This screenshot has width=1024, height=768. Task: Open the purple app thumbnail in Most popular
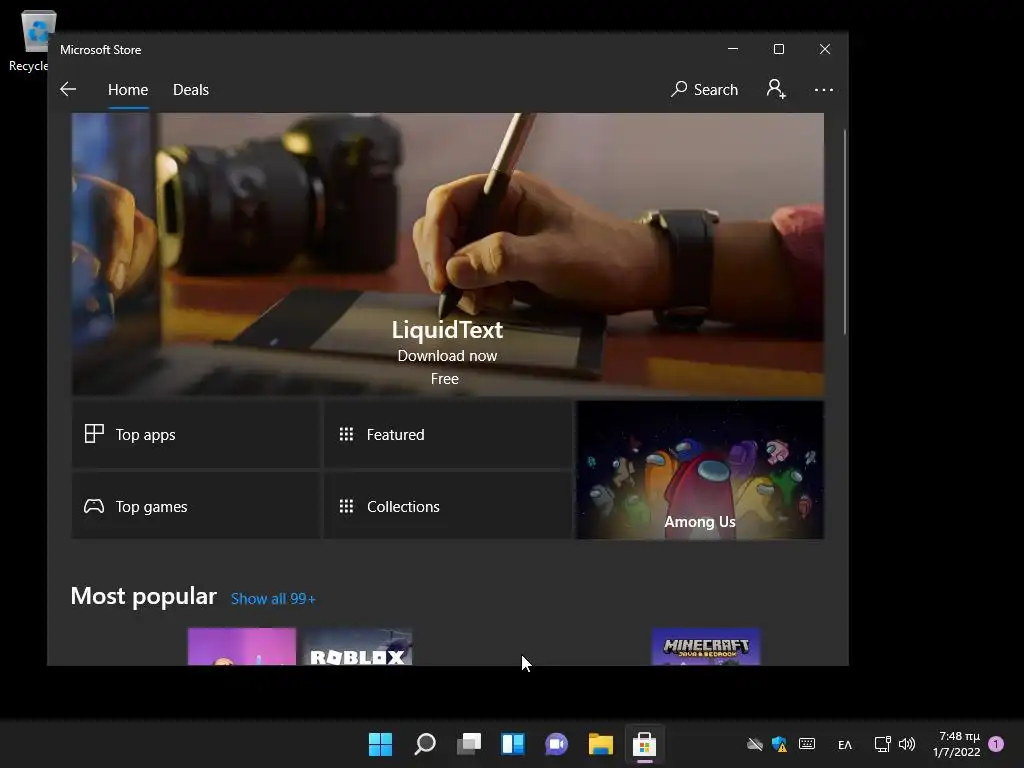[x=242, y=647]
